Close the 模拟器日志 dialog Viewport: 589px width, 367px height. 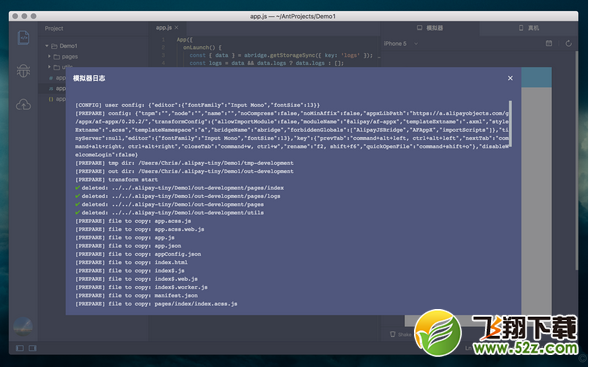510,78
